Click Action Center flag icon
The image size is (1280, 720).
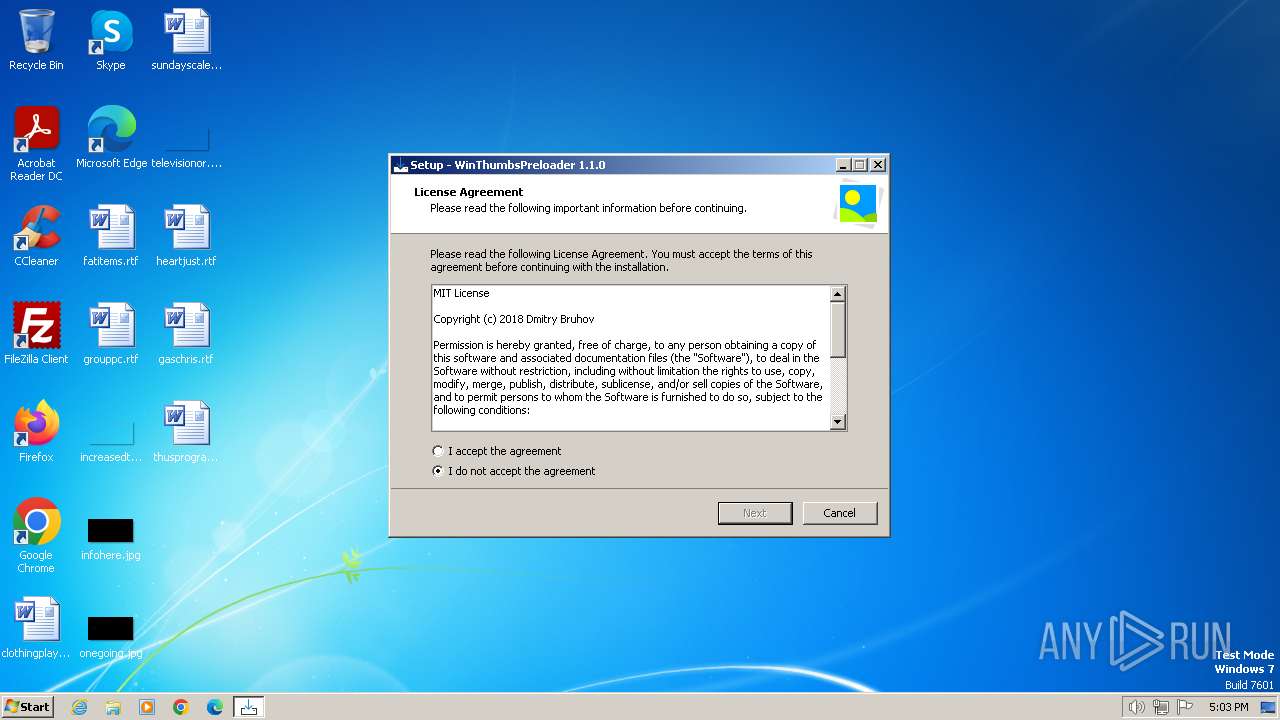coord(1185,707)
